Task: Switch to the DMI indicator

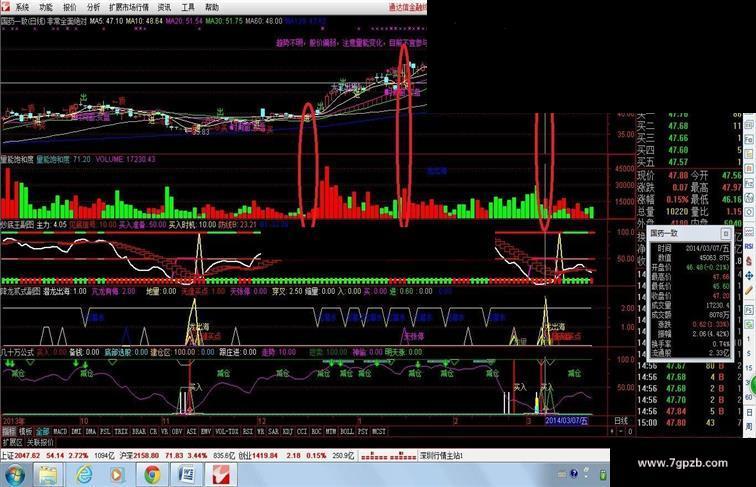Action: pos(76,432)
